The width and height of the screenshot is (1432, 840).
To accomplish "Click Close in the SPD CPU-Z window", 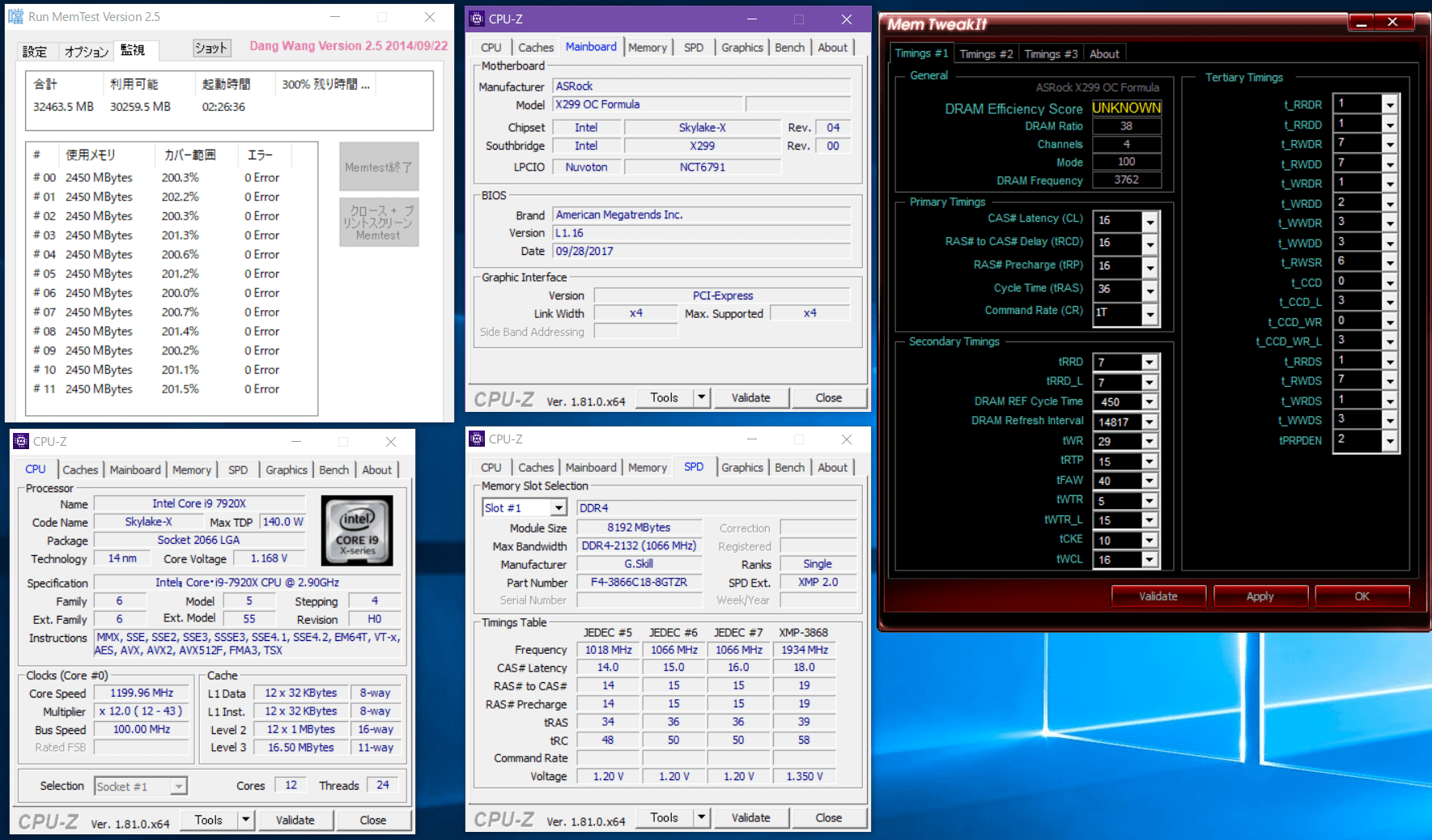I will pyautogui.click(x=829, y=817).
